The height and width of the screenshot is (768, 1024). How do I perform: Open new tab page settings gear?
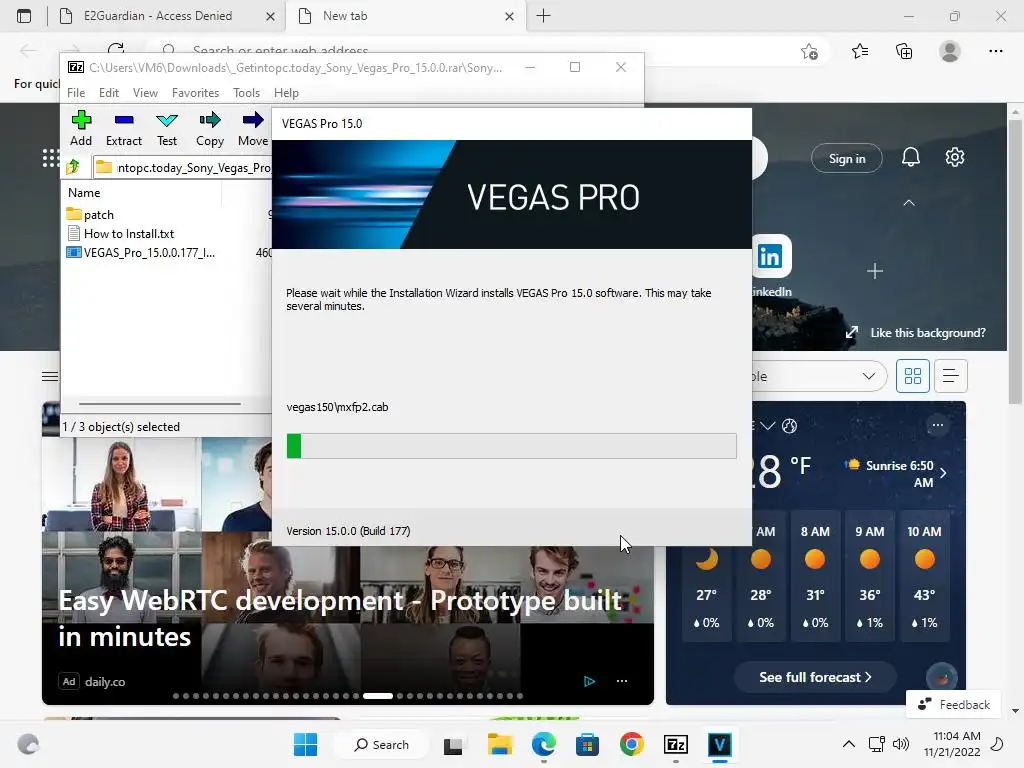(x=955, y=157)
